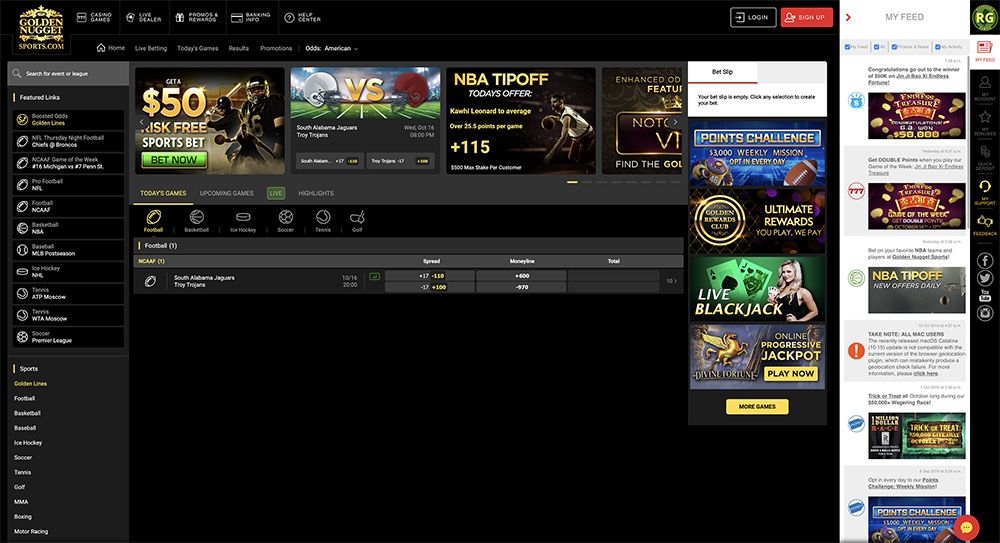Image resolution: width=1000 pixels, height=543 pixels.
Task: Open Live Betting in navigation bar
Action: tap(151, 48)
